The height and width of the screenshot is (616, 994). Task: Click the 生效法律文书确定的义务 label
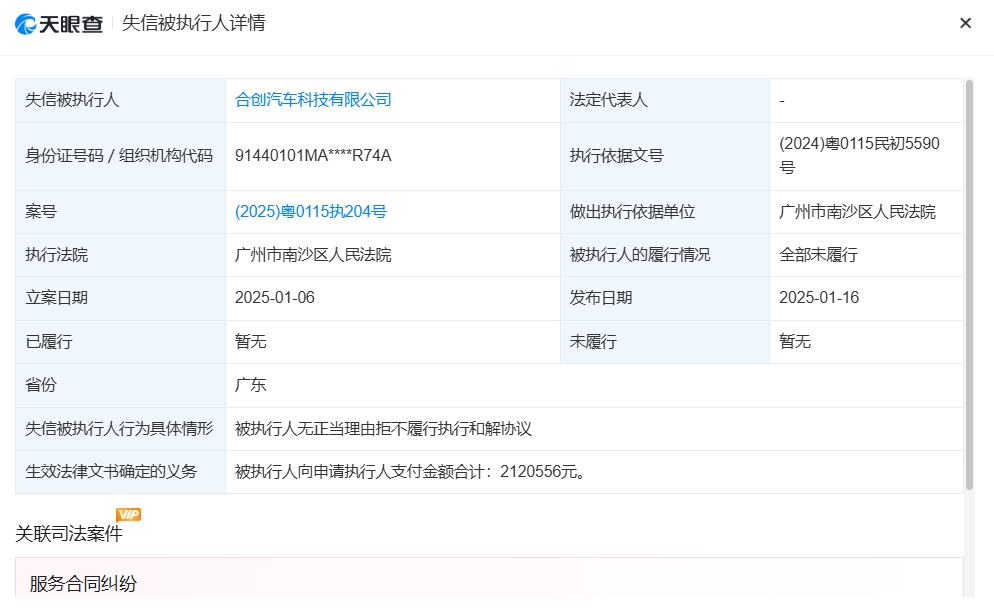[111, 472]
